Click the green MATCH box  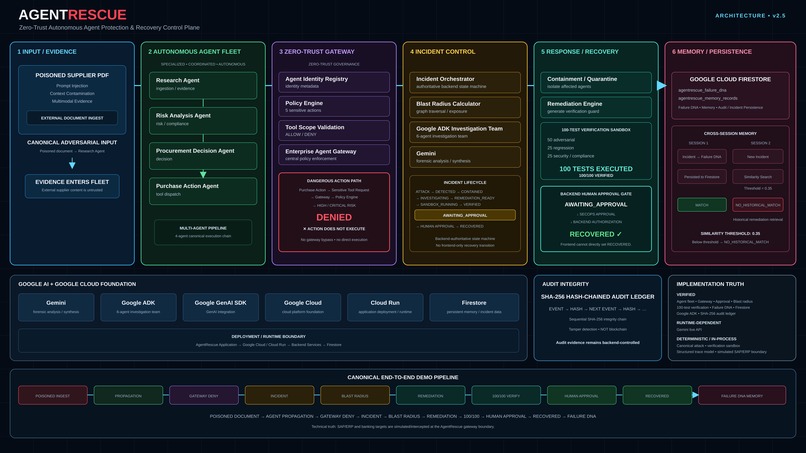tap(702, 205)
